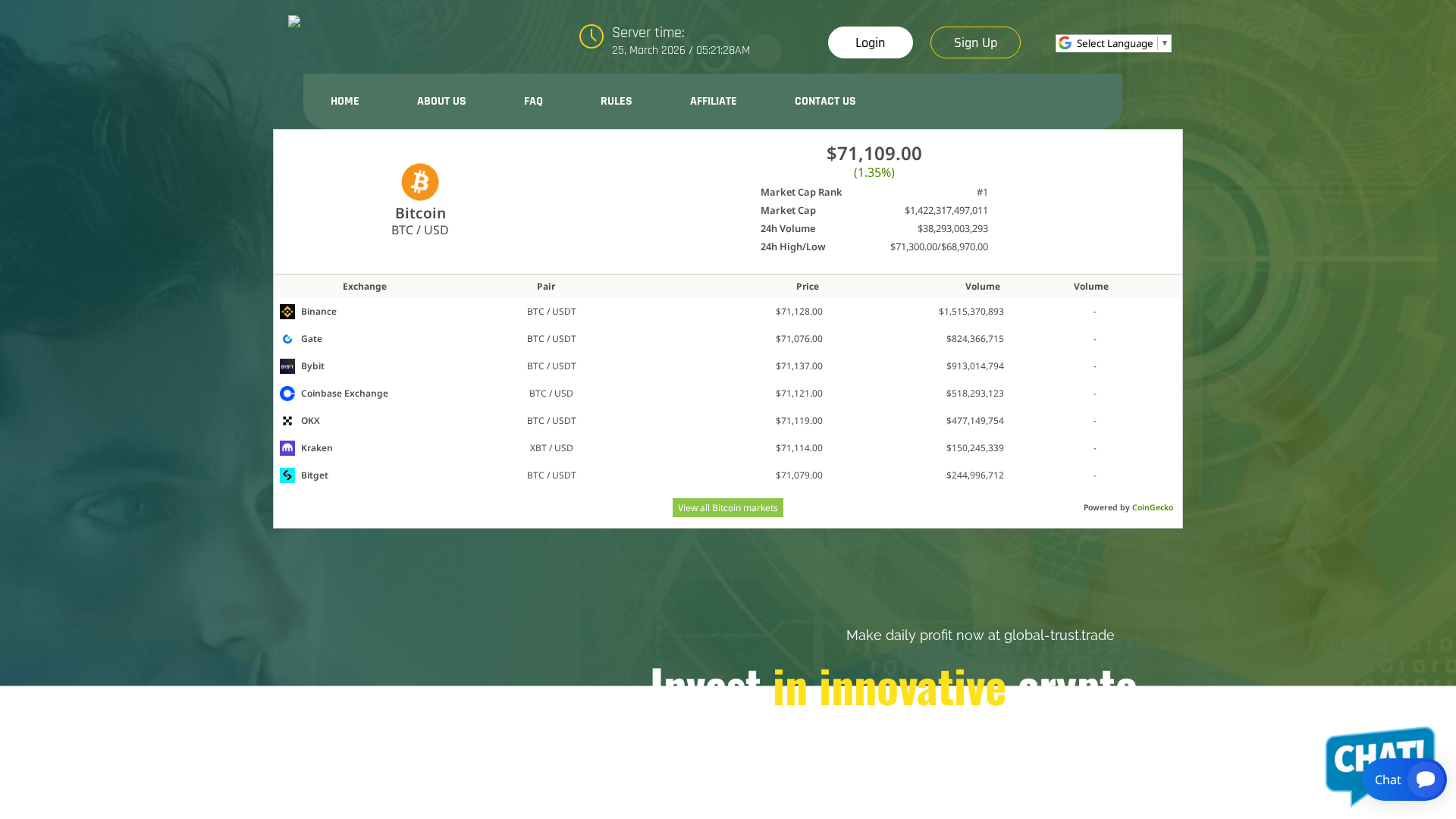Click the Sign Up button
The width and height of the screenshot is (1456, 819).
point(975,42)
